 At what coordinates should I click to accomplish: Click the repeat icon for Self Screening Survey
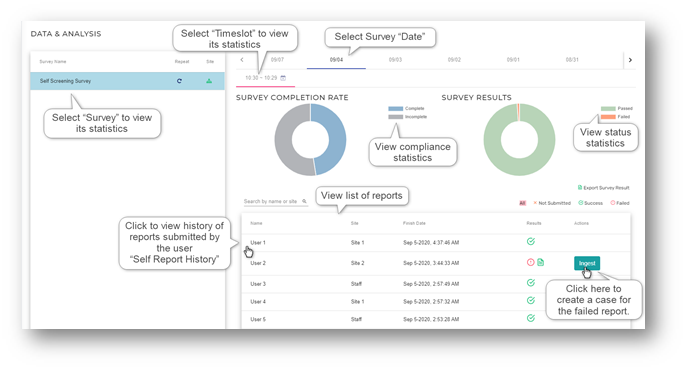179,81
